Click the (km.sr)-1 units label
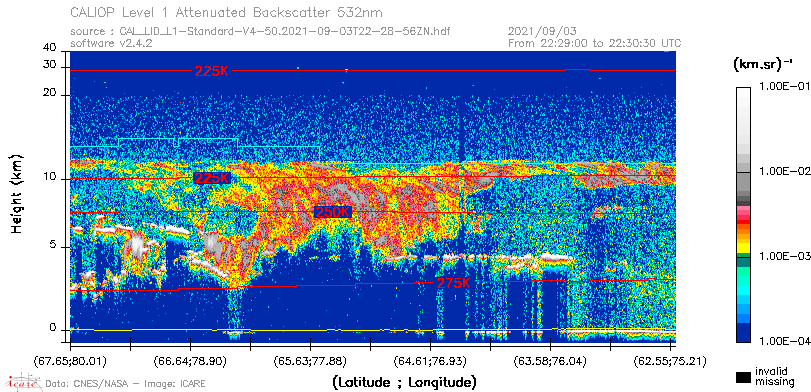Viewport: 811px width, 392px height. (763, 64)
